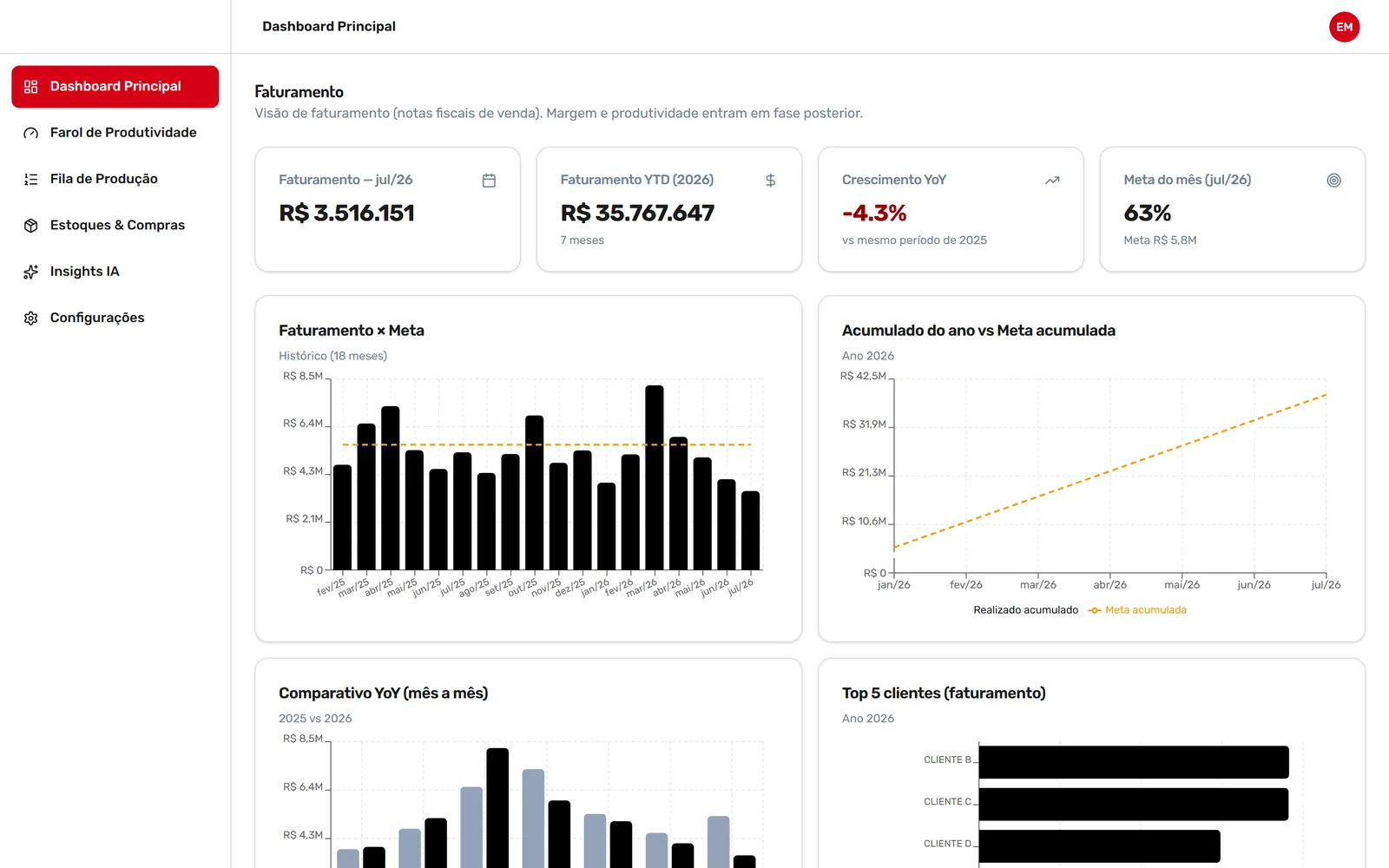Click the trend arrow icon on Crescimento YoY card

pyautogui.click(x=1052, y=181)
